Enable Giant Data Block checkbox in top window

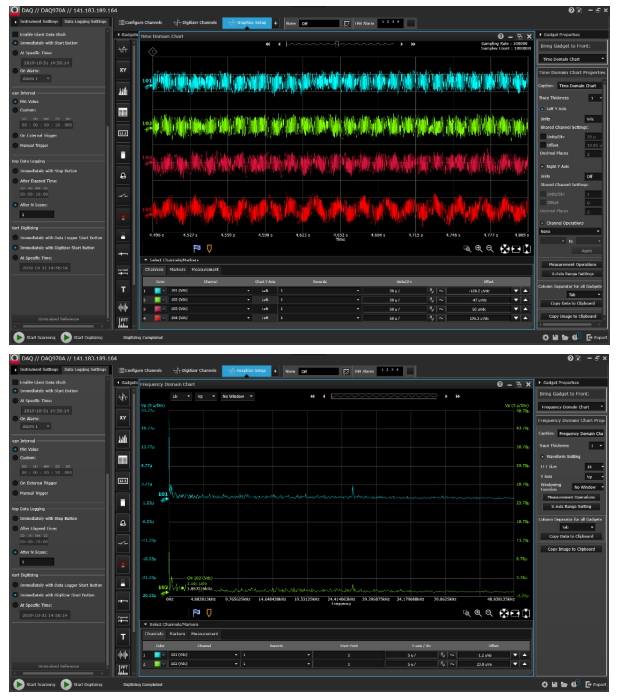point(16,34)
